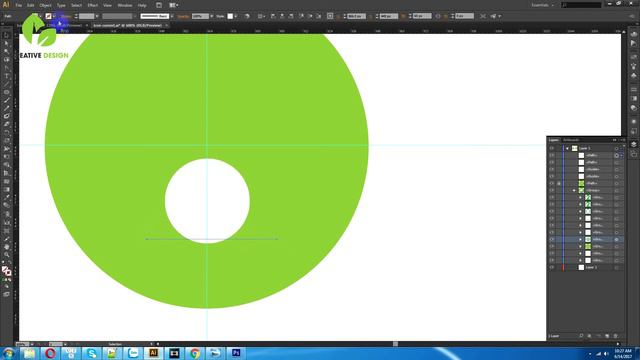Expand the highlighted sublayer's triangle
640x360 pixels.
580,240
